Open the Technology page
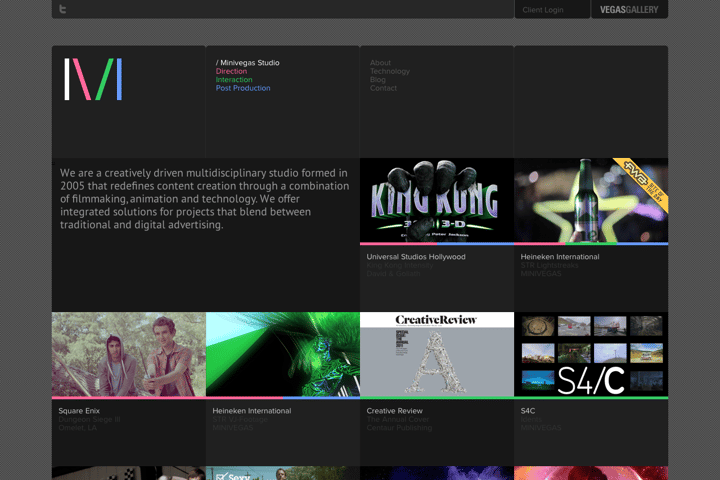 (390, 71)
